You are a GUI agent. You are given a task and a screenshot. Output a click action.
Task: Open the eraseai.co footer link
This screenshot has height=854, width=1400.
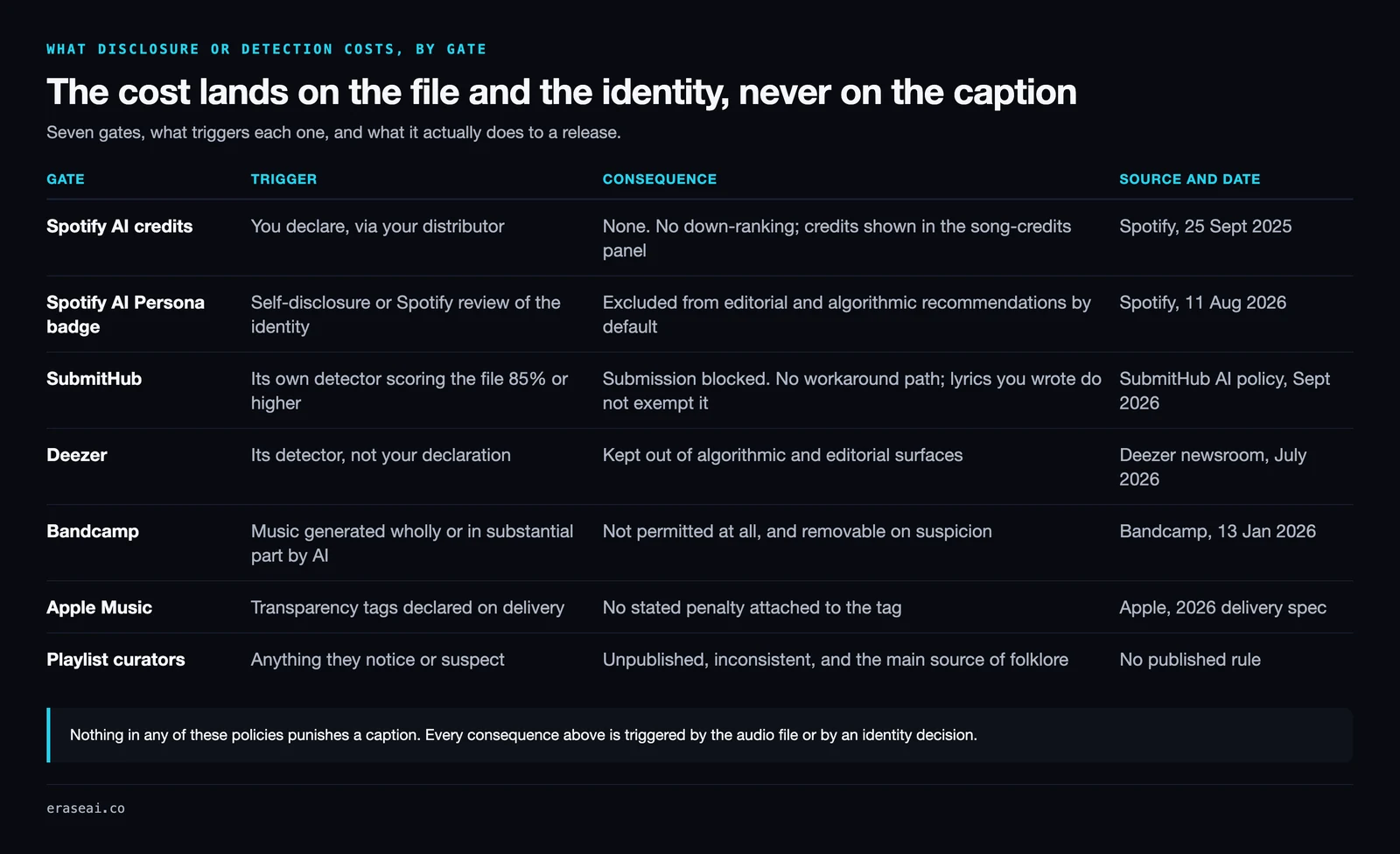point(86,808)
